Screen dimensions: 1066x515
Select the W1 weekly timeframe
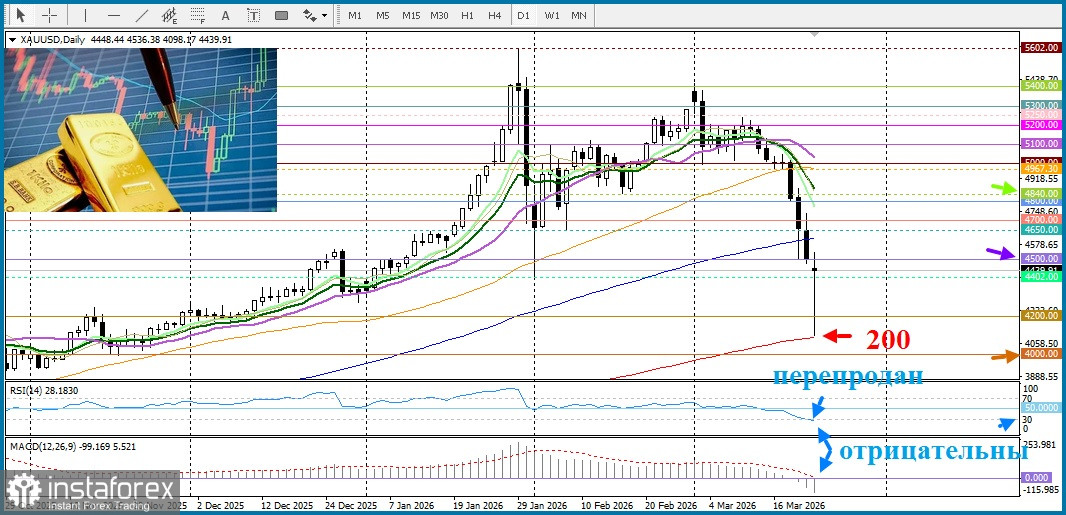pos(552,15)
